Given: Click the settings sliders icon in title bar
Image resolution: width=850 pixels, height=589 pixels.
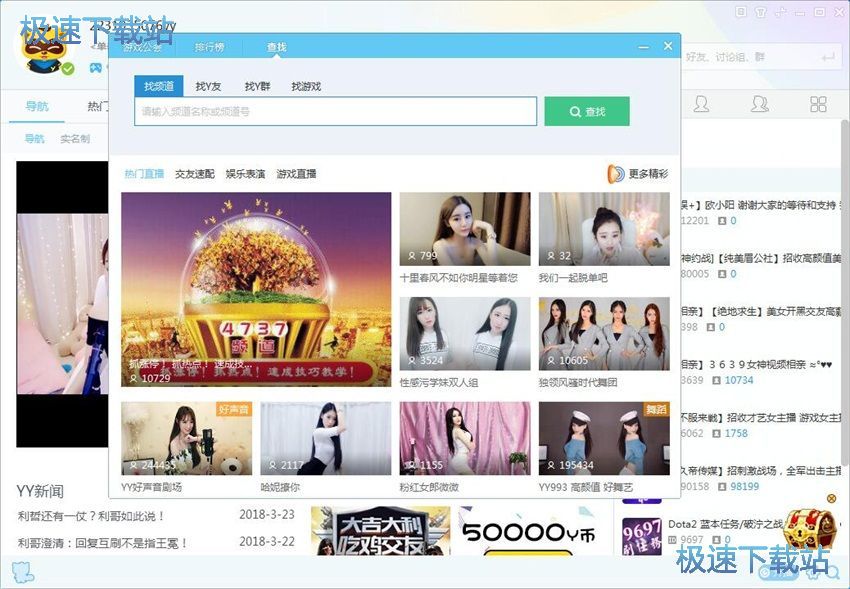Looking at the screenshot, I should [x=781, y=12].
